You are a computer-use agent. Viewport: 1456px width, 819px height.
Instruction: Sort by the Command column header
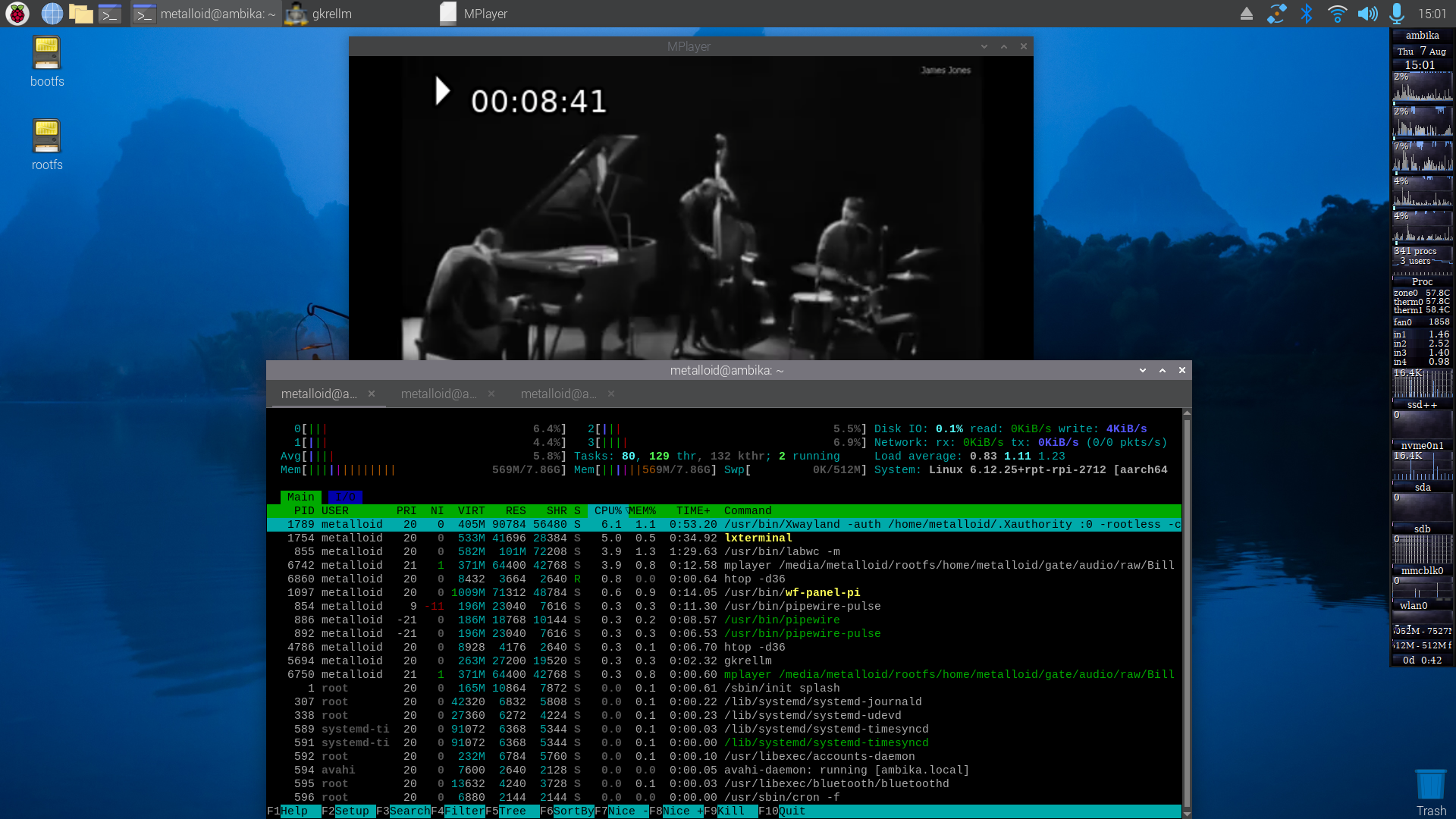(x=748, y=510)
